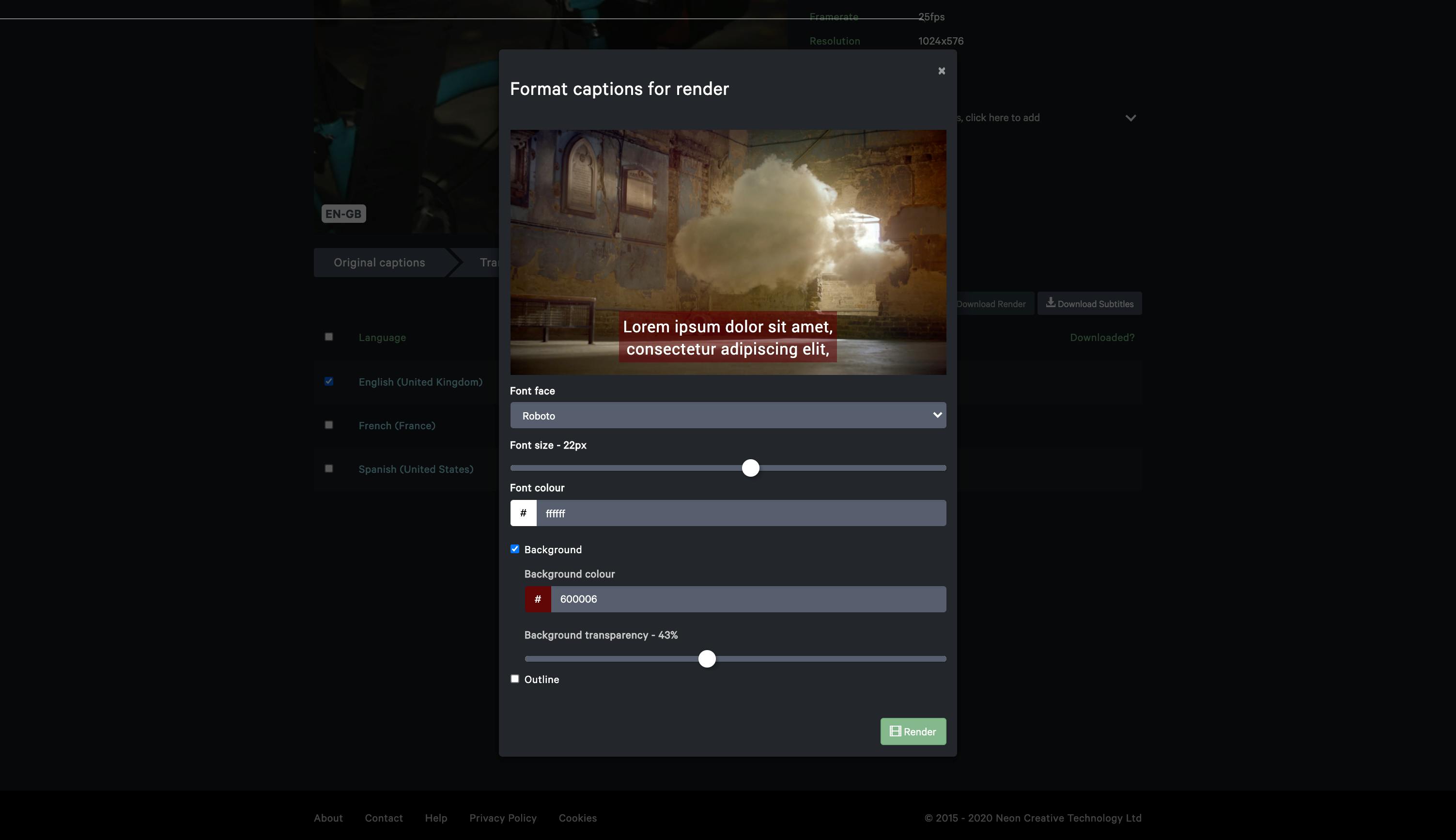This screenshot has height=840, width=1456.
Task: Click the EN-GB language badge on video
Action: (343, 214)
